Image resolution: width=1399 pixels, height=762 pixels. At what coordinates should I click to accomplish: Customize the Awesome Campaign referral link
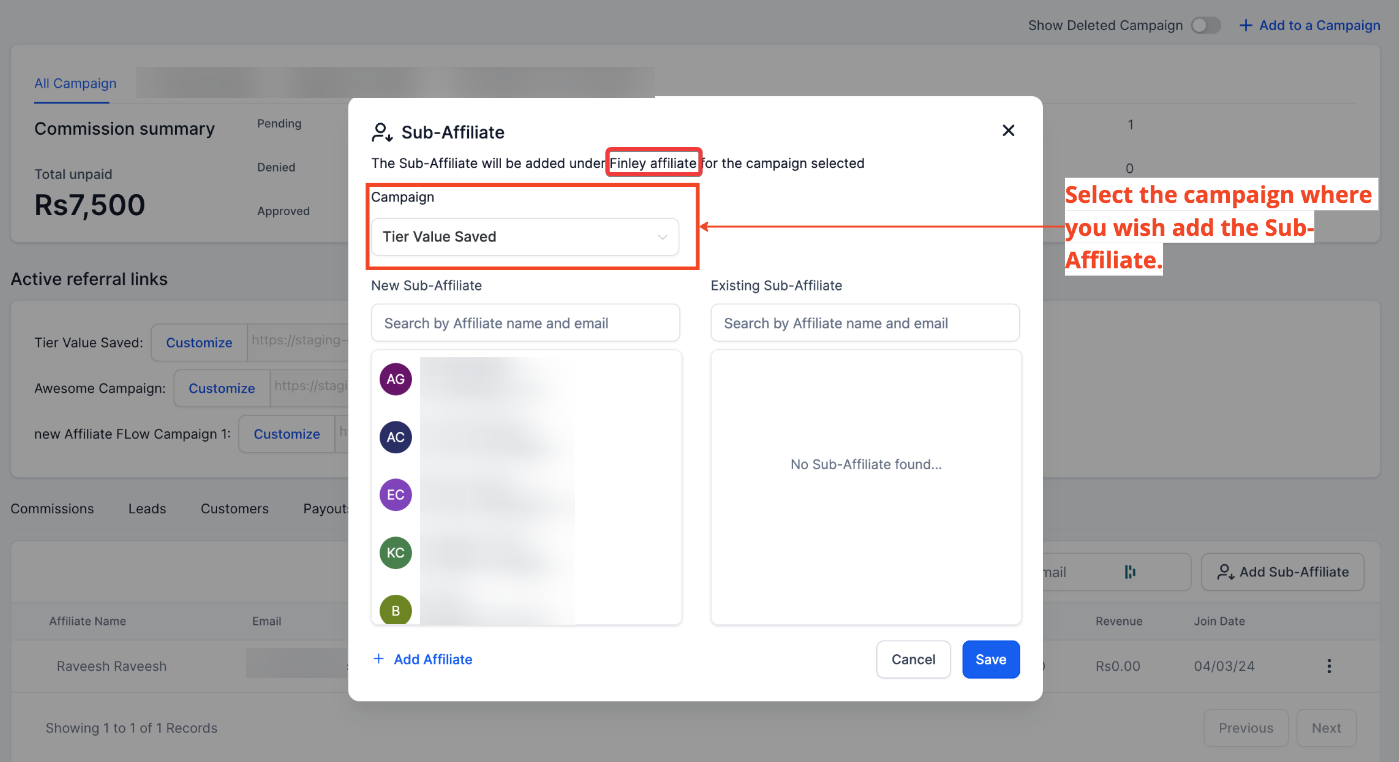222,388
